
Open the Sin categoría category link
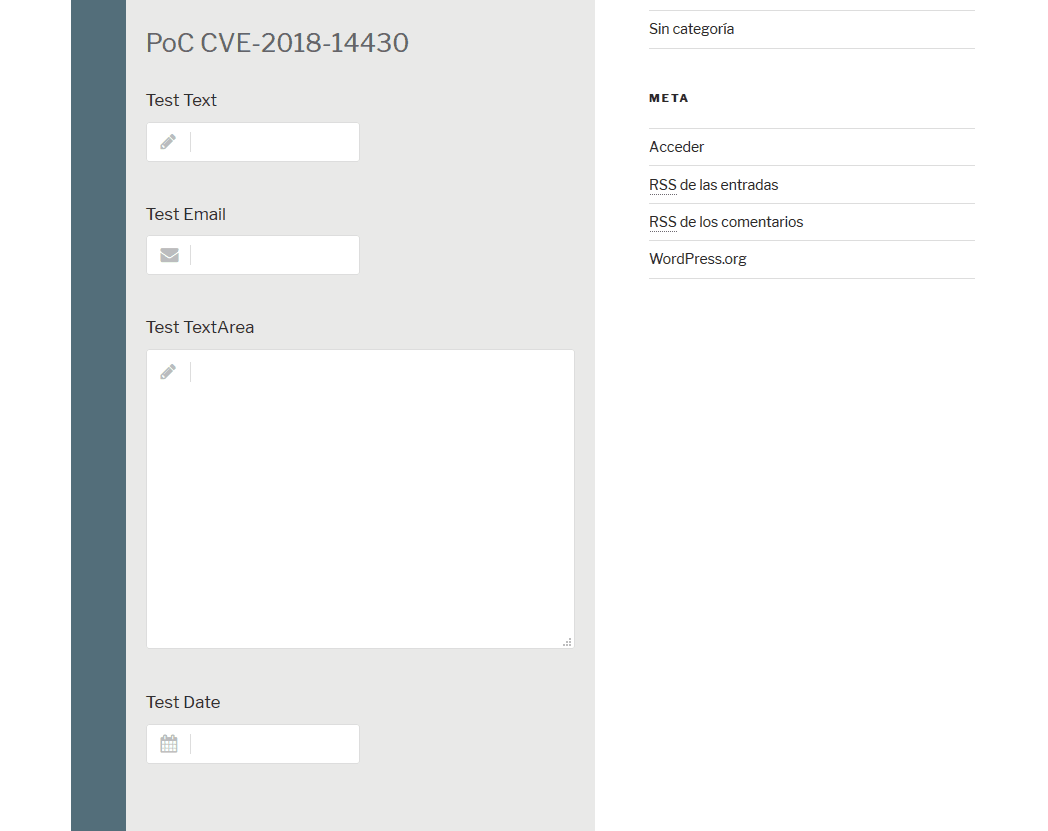point(691,29)
